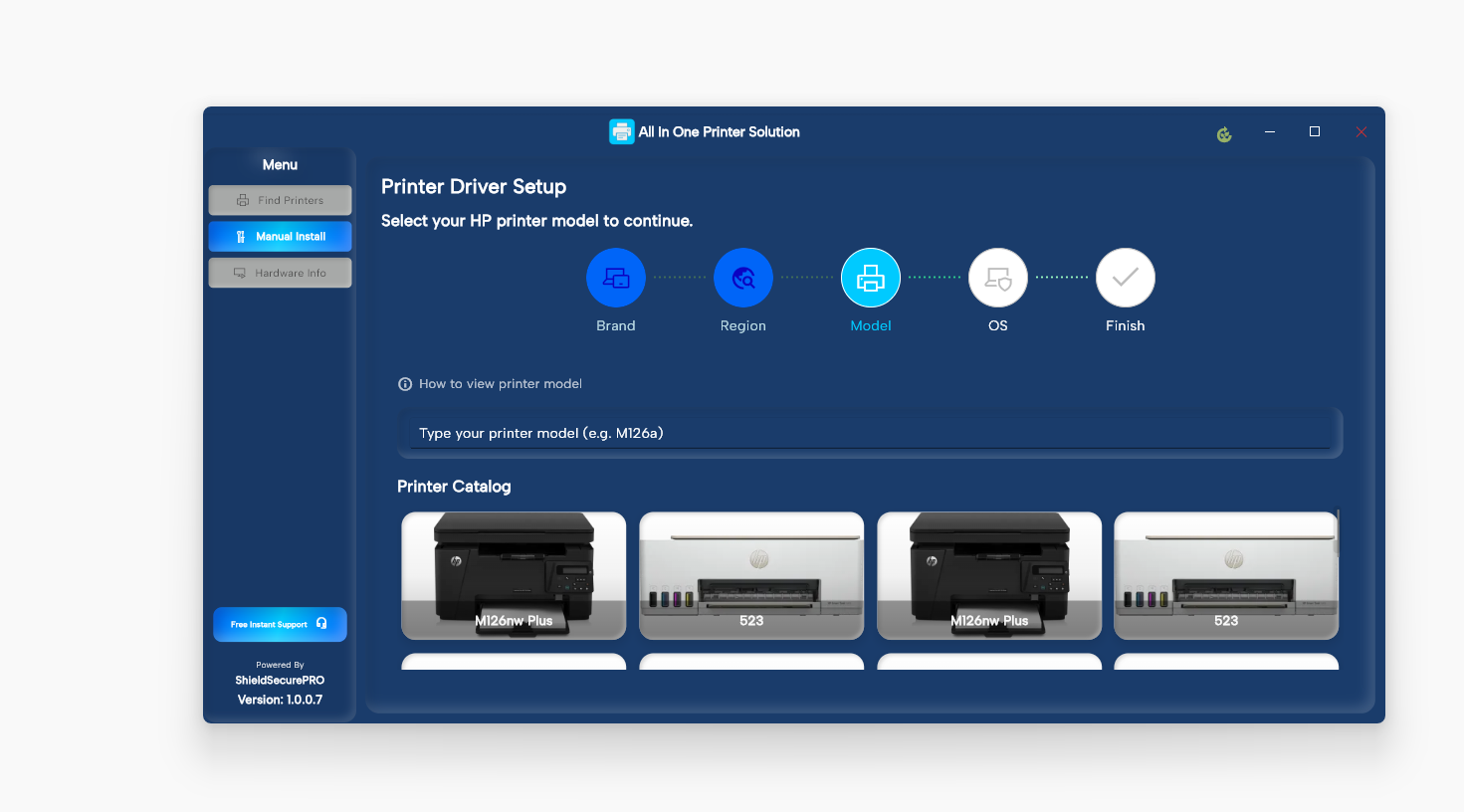Screen dimensions: 1464x812
Task: Switch to the Hardware Info section
Action: (280, 272)
